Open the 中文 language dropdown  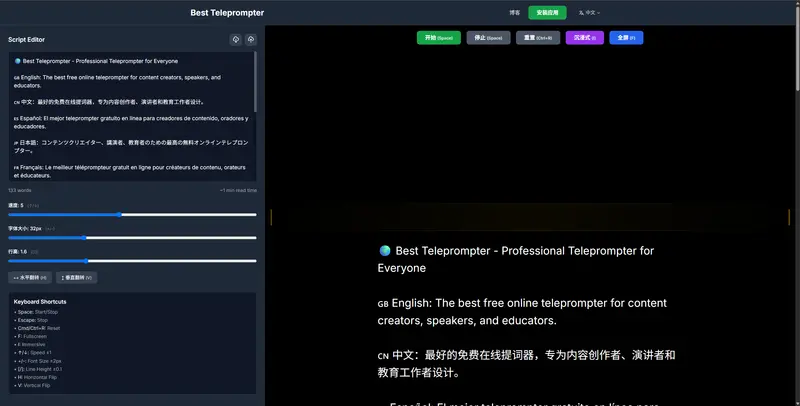pyautogui.click(x=589, y=13)
